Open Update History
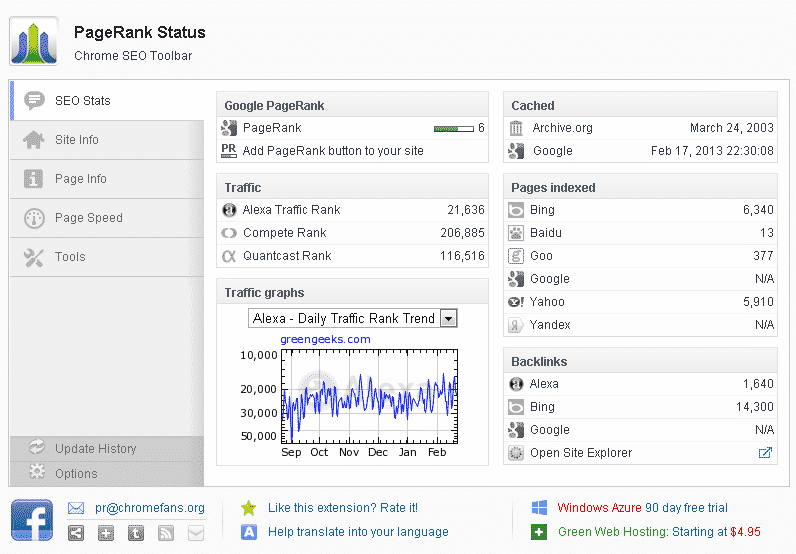Viewport: 796px width, 554px height. 107,448
